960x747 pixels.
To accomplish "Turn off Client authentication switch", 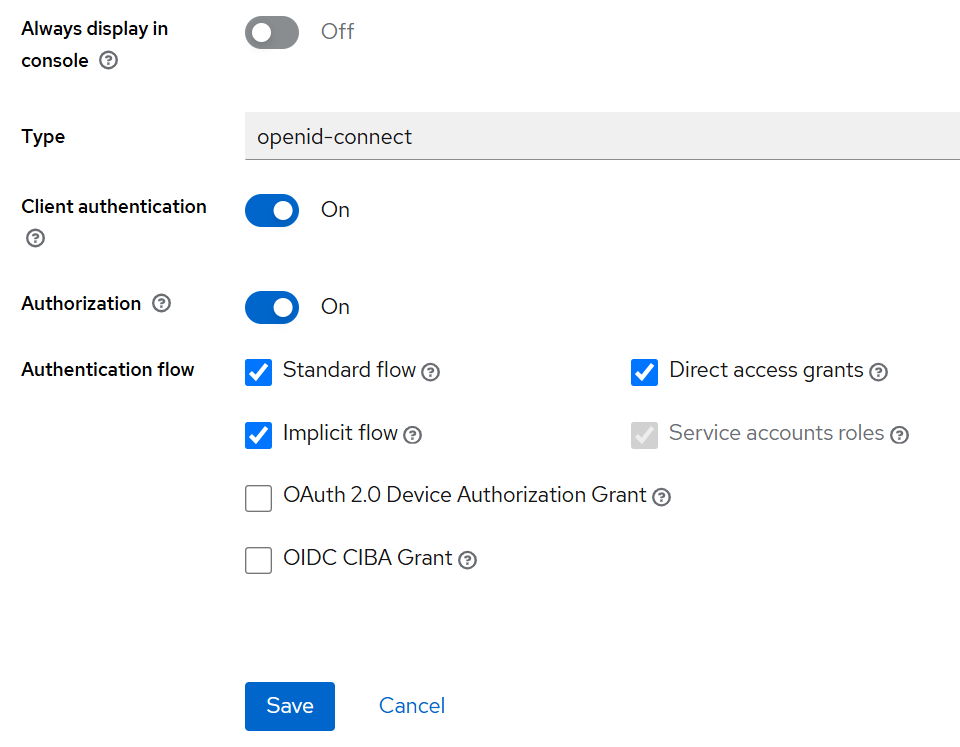I will coord(272,210).
